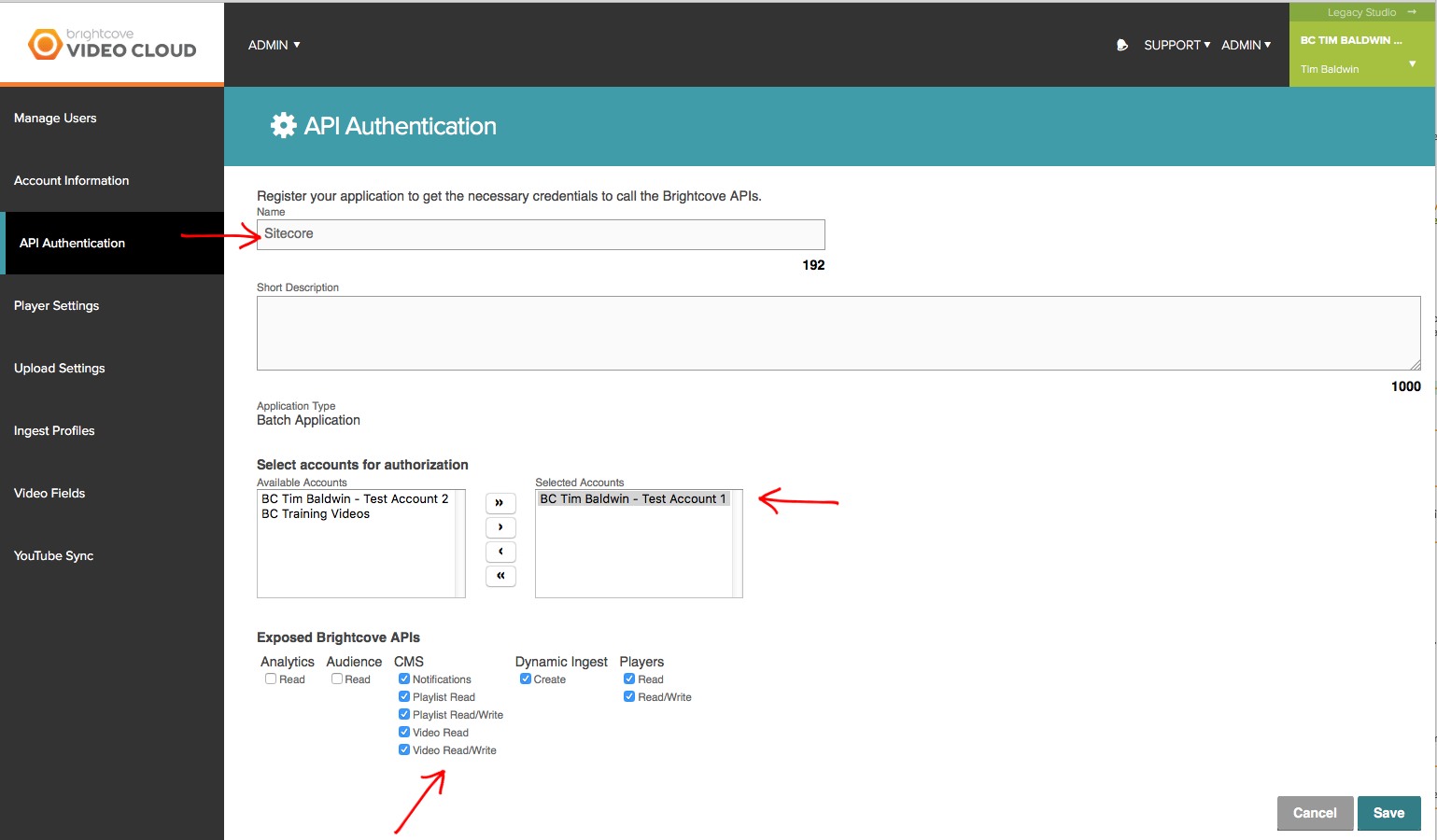
Task: Click the Short Description text area
Action: tap(838, 333)
